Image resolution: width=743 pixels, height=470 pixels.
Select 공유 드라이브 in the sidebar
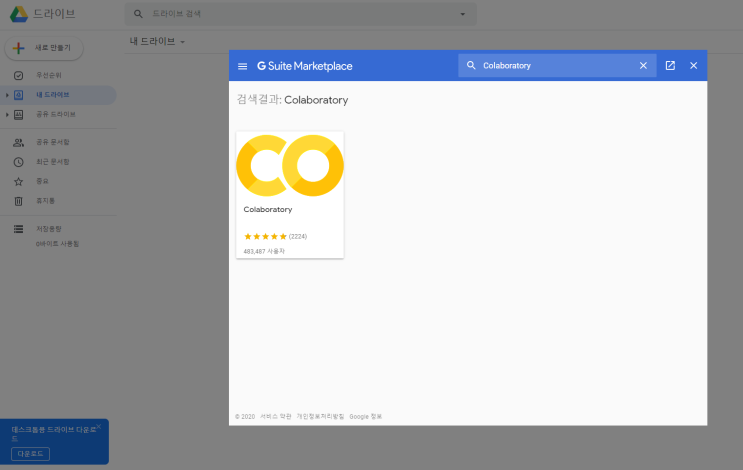tap(58, 114)
